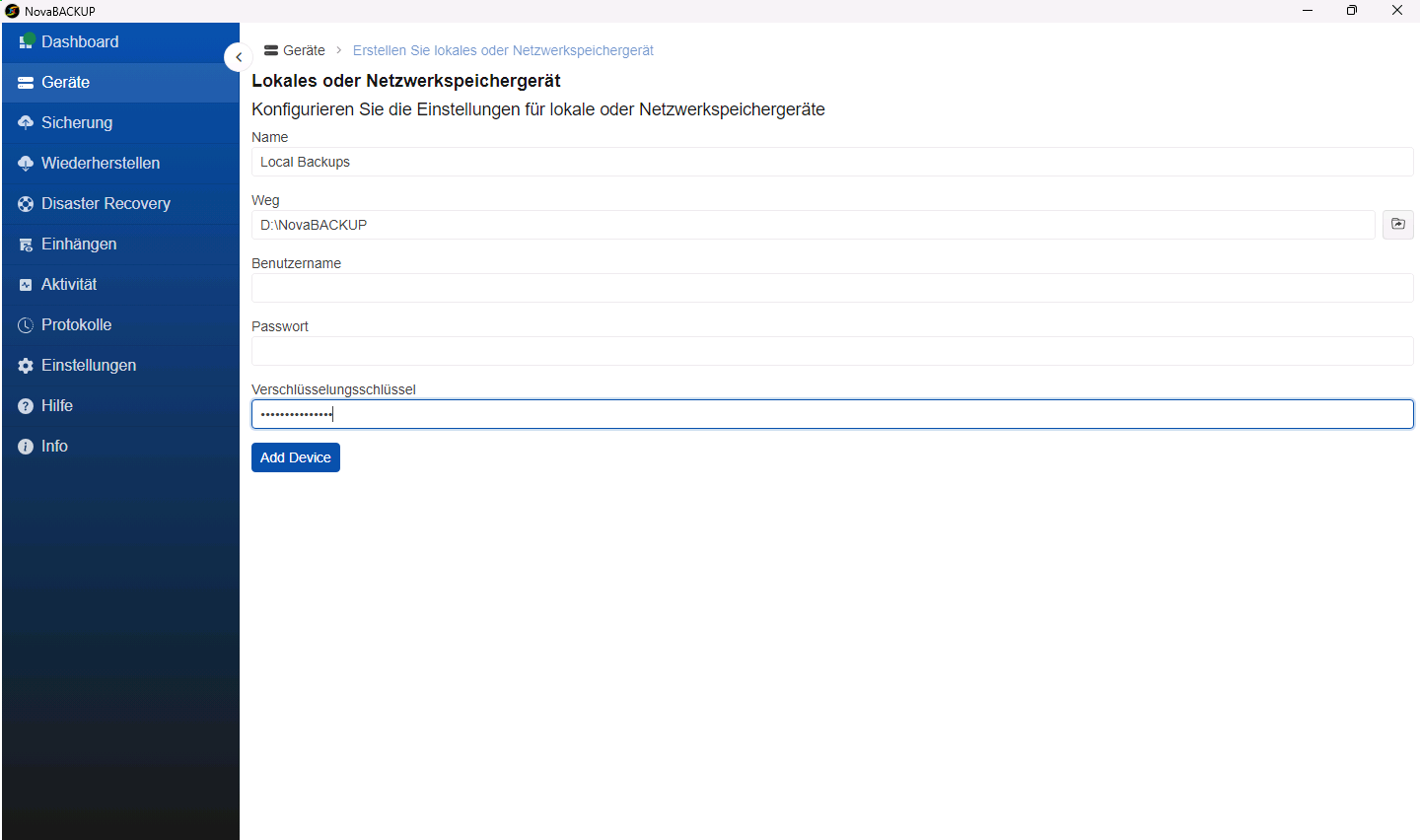Click the Info circle icon

click(26, 446)
